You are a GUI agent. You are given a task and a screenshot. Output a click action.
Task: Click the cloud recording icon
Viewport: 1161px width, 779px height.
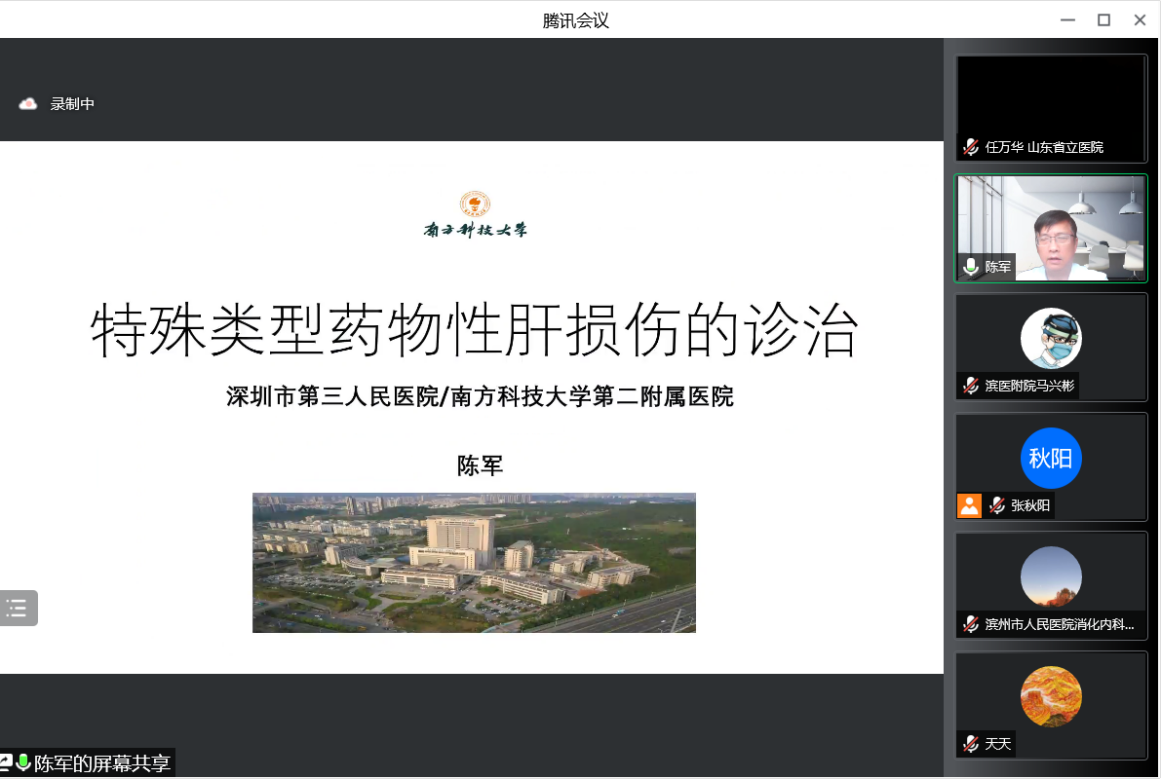point(28,104)
